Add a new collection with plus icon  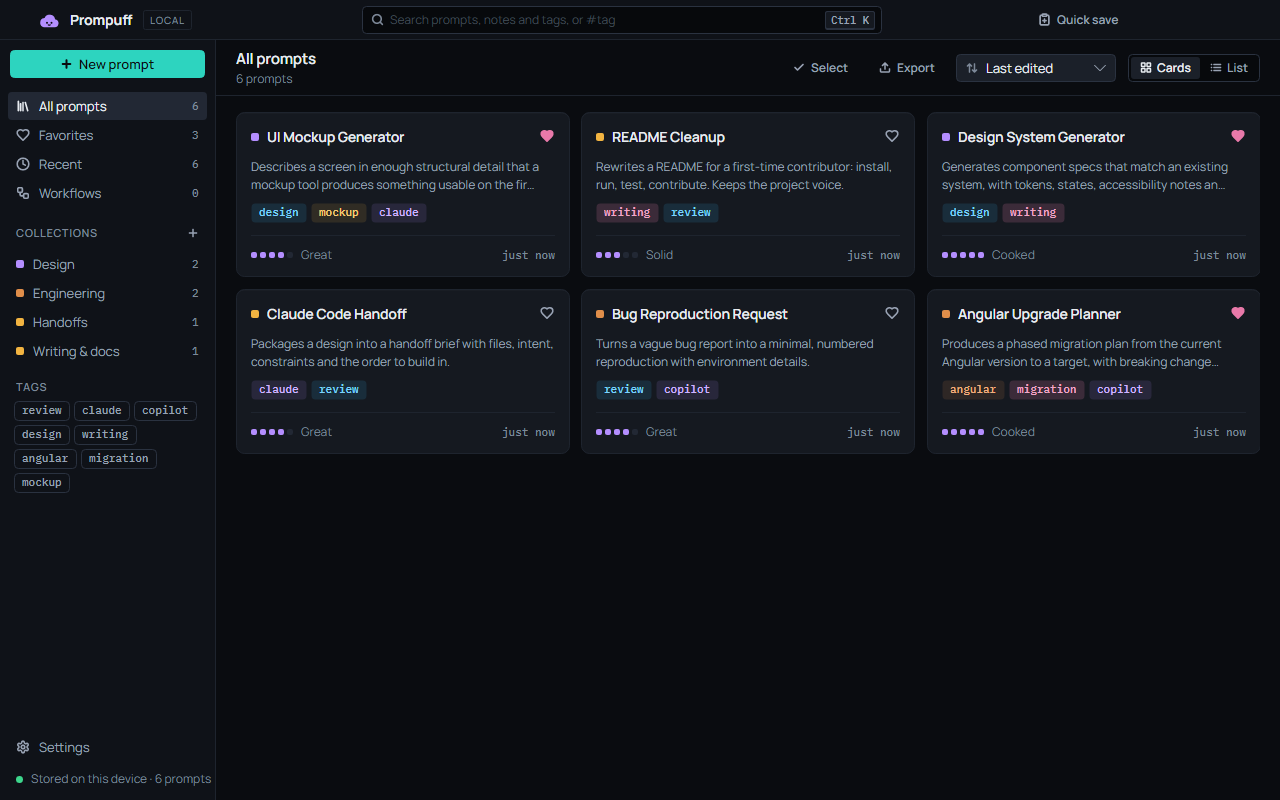pyautogui.click(x=193, y=233)
